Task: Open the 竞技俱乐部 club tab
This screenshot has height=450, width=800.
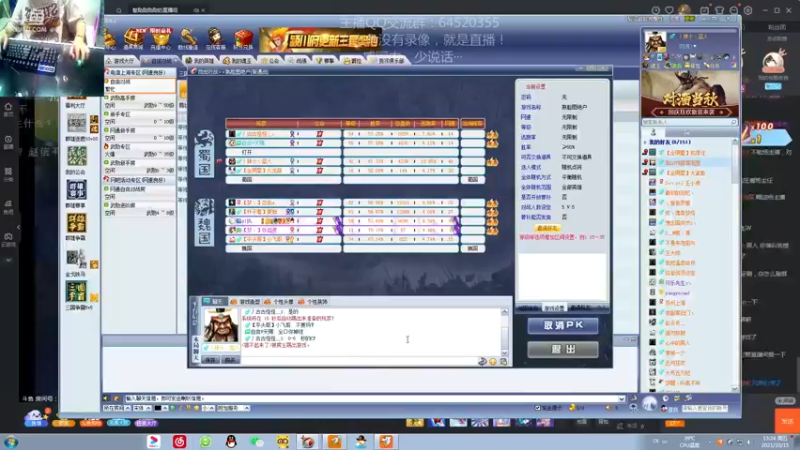Action: [388, 61]
